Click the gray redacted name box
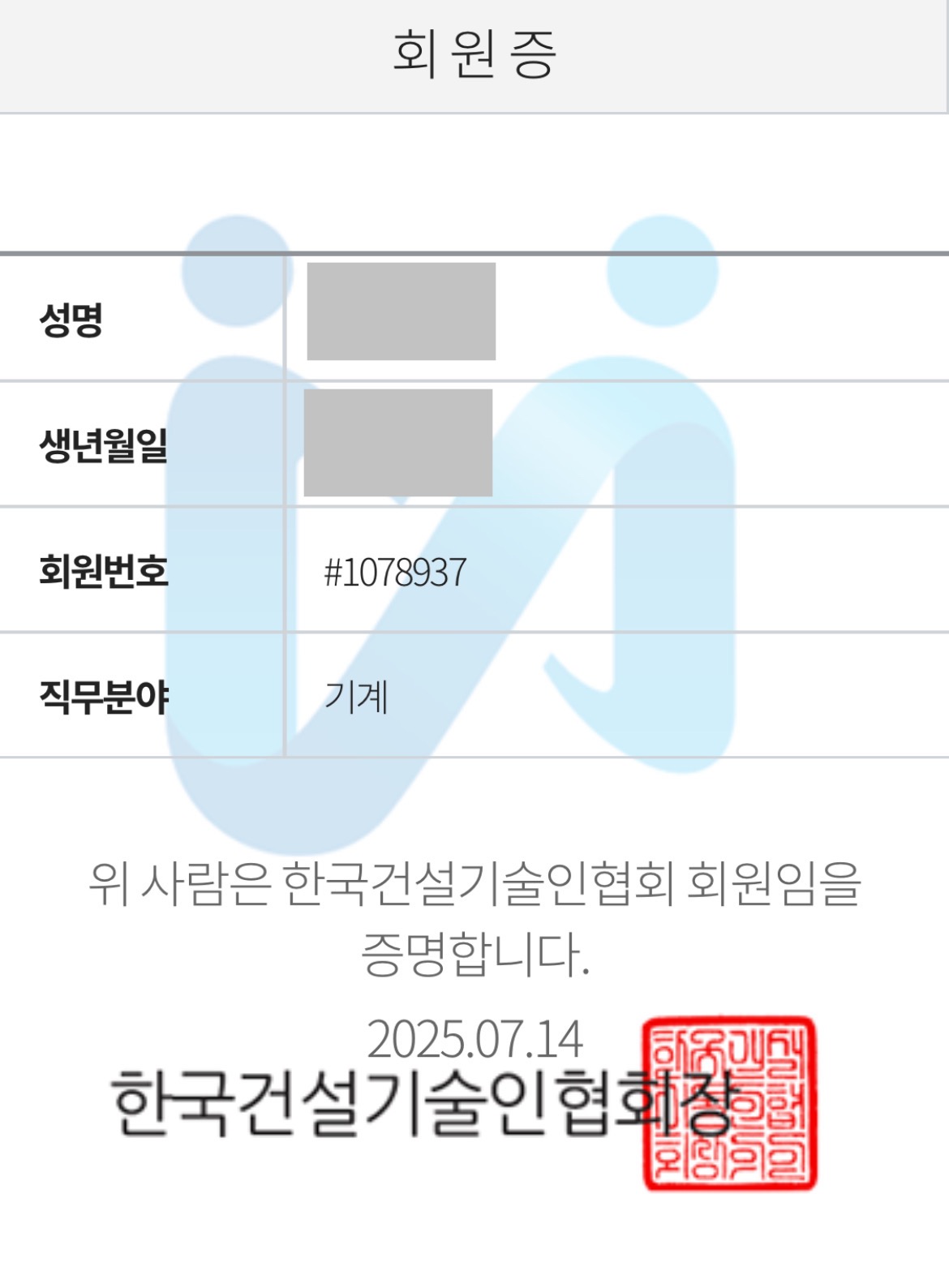The image size is (949, 1288). (401, 311)
